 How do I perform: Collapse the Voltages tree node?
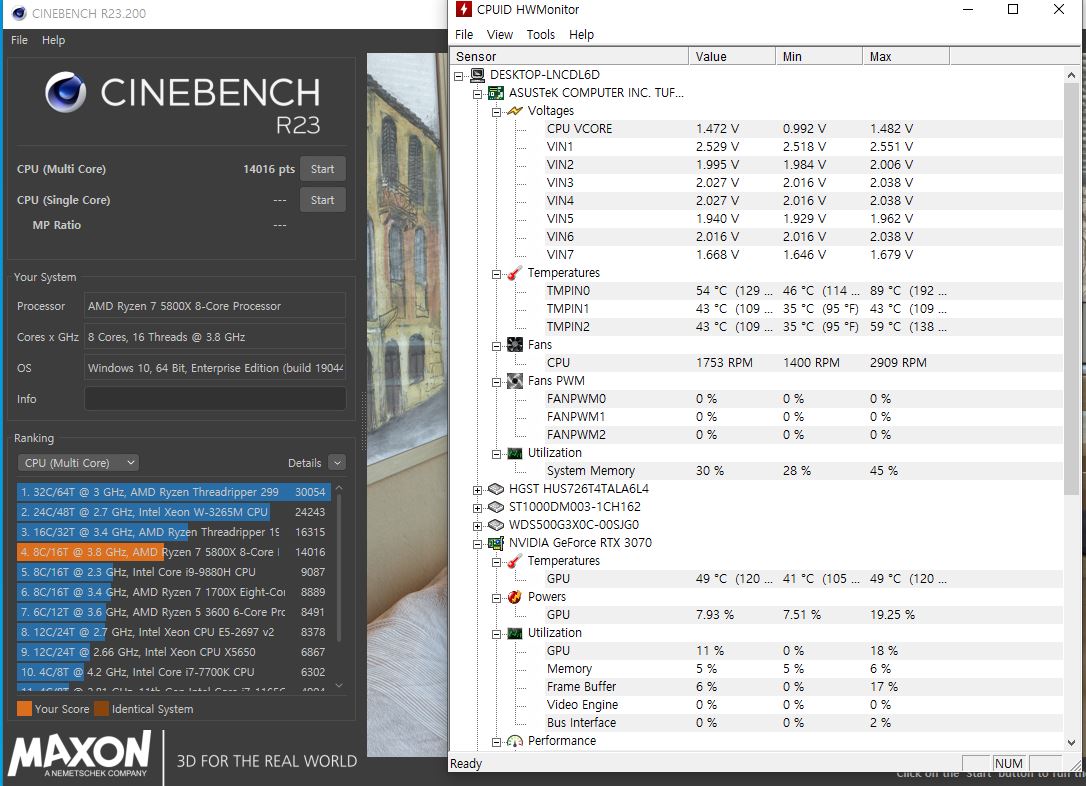coord(496,112)
